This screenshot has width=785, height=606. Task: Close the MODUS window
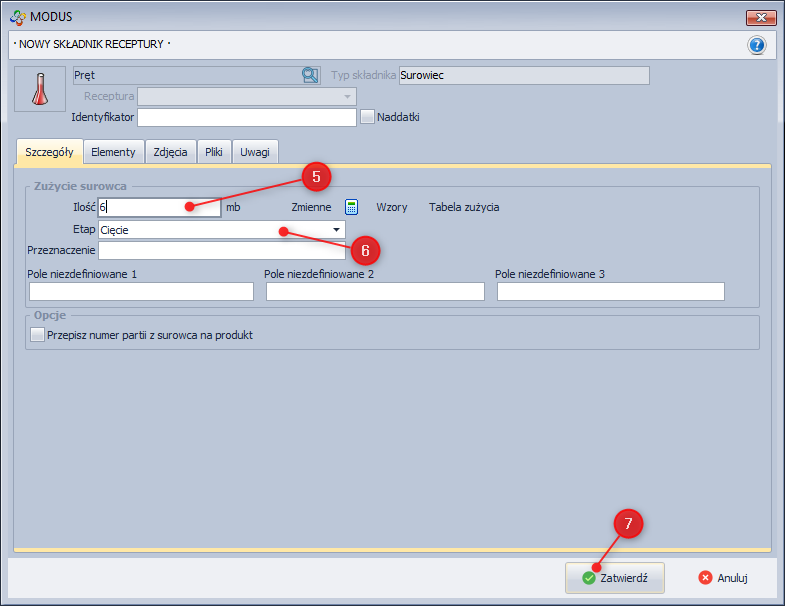click(x=760, y=17)
